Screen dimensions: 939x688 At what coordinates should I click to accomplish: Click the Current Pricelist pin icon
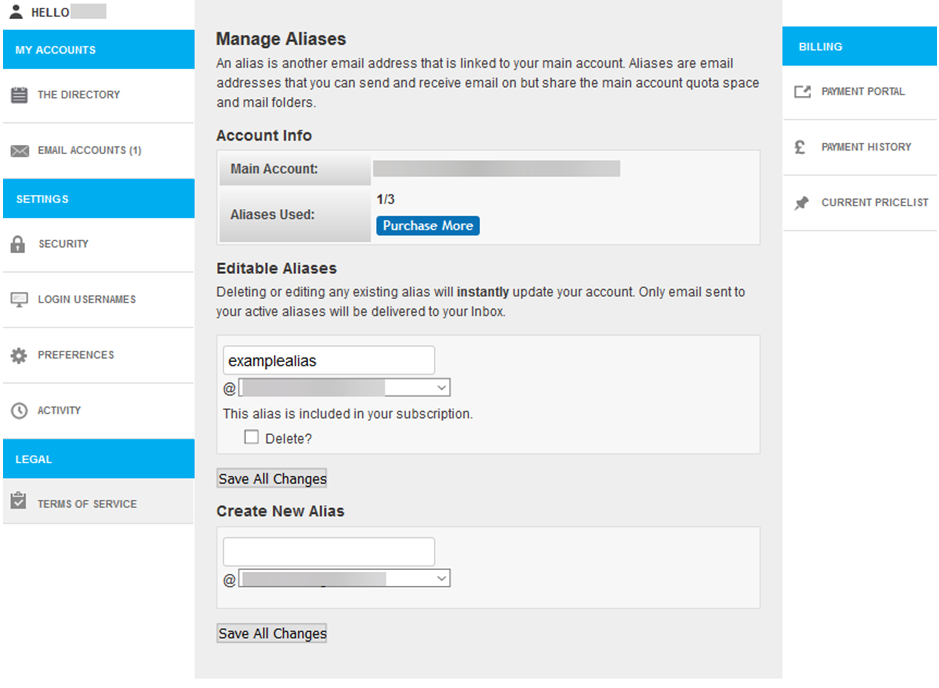[x=801, y=203]
